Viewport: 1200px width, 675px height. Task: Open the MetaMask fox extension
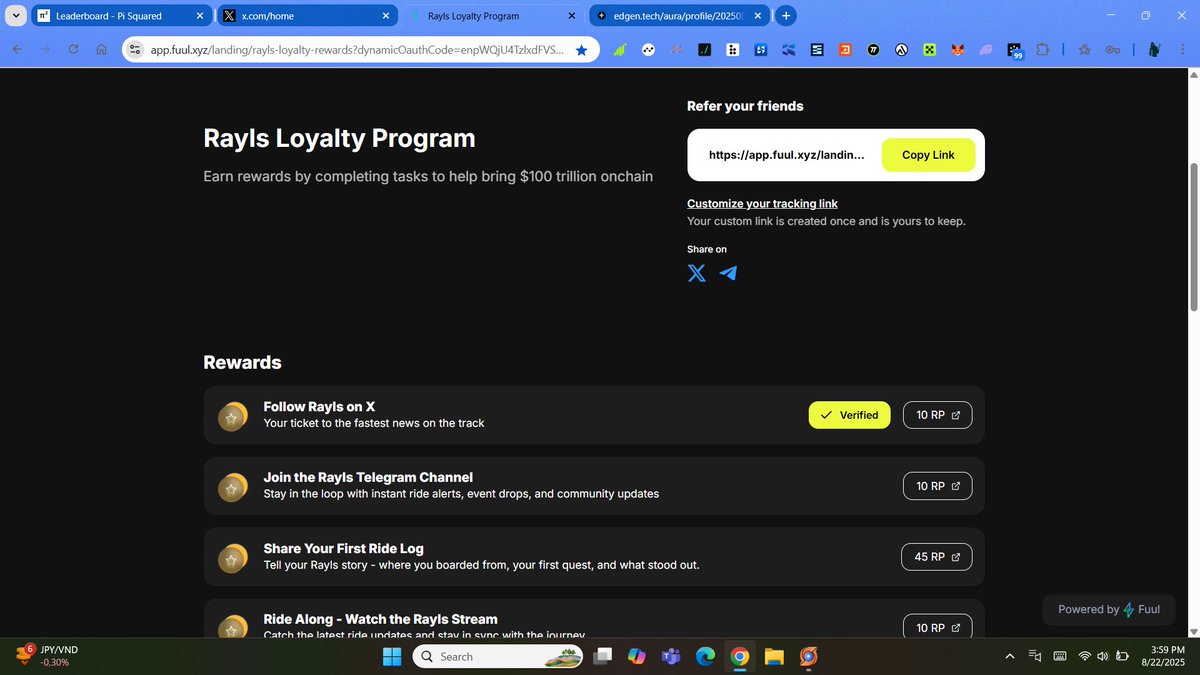pyautogui.click(x=958, y=49)
